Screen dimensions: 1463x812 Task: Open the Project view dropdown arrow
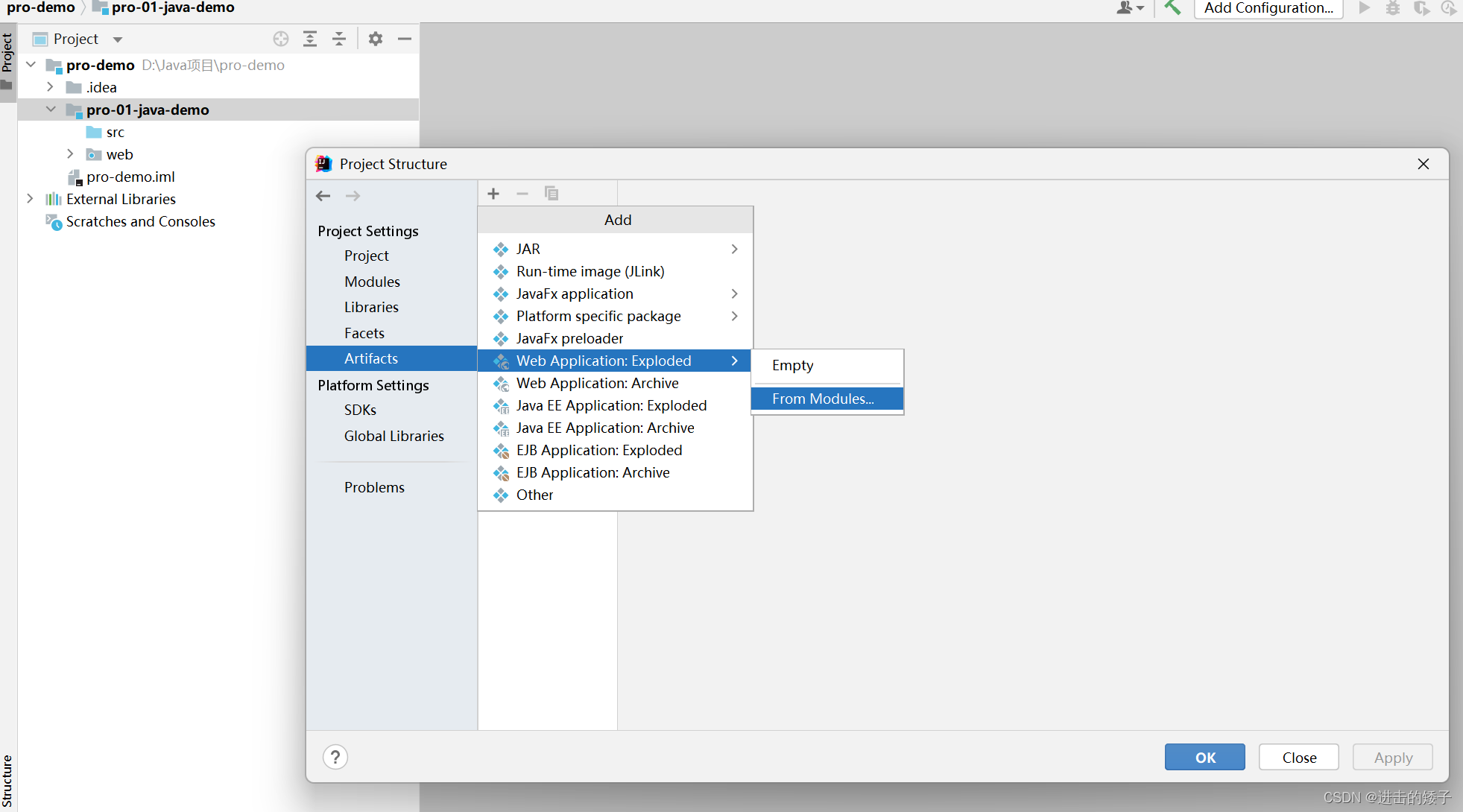118,39
